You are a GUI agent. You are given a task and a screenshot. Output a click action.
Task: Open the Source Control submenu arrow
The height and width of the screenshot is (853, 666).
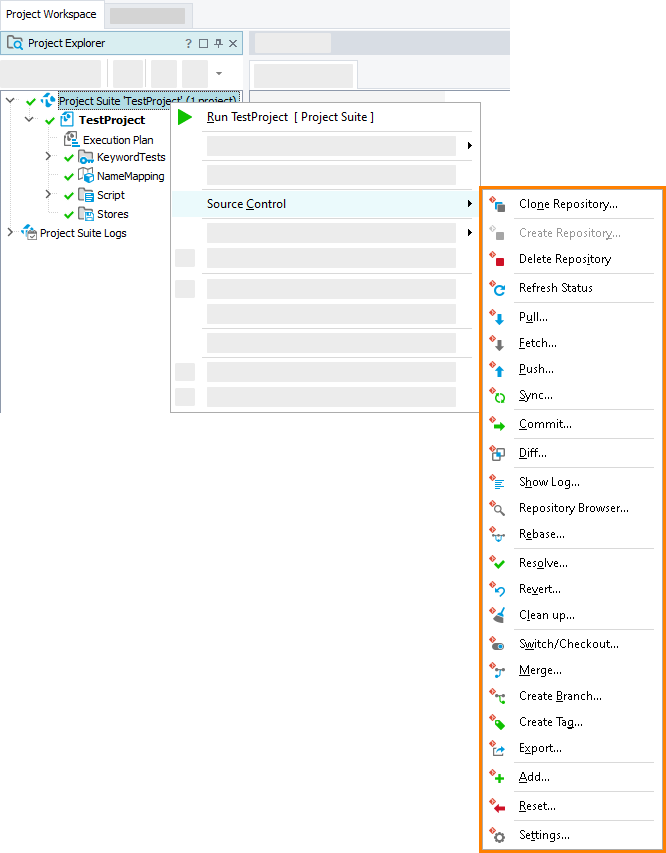coord(470,204)
